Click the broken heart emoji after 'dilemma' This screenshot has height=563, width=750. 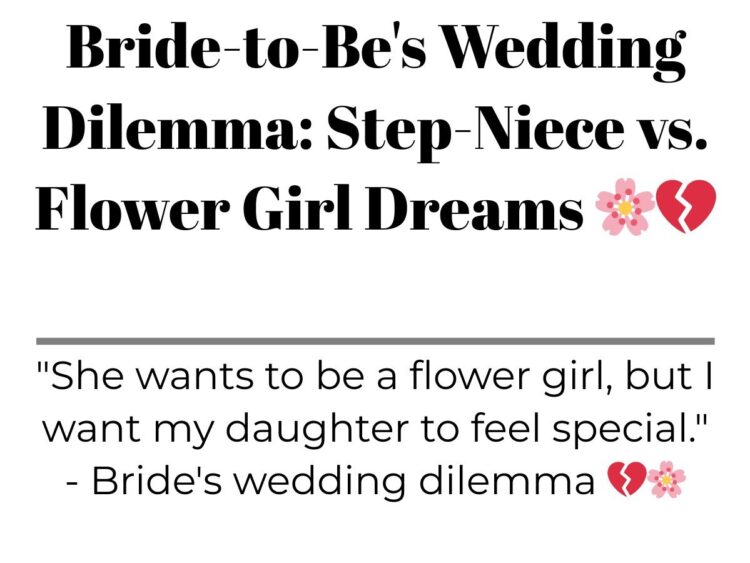pyautogui.click(x=627, y=480)
